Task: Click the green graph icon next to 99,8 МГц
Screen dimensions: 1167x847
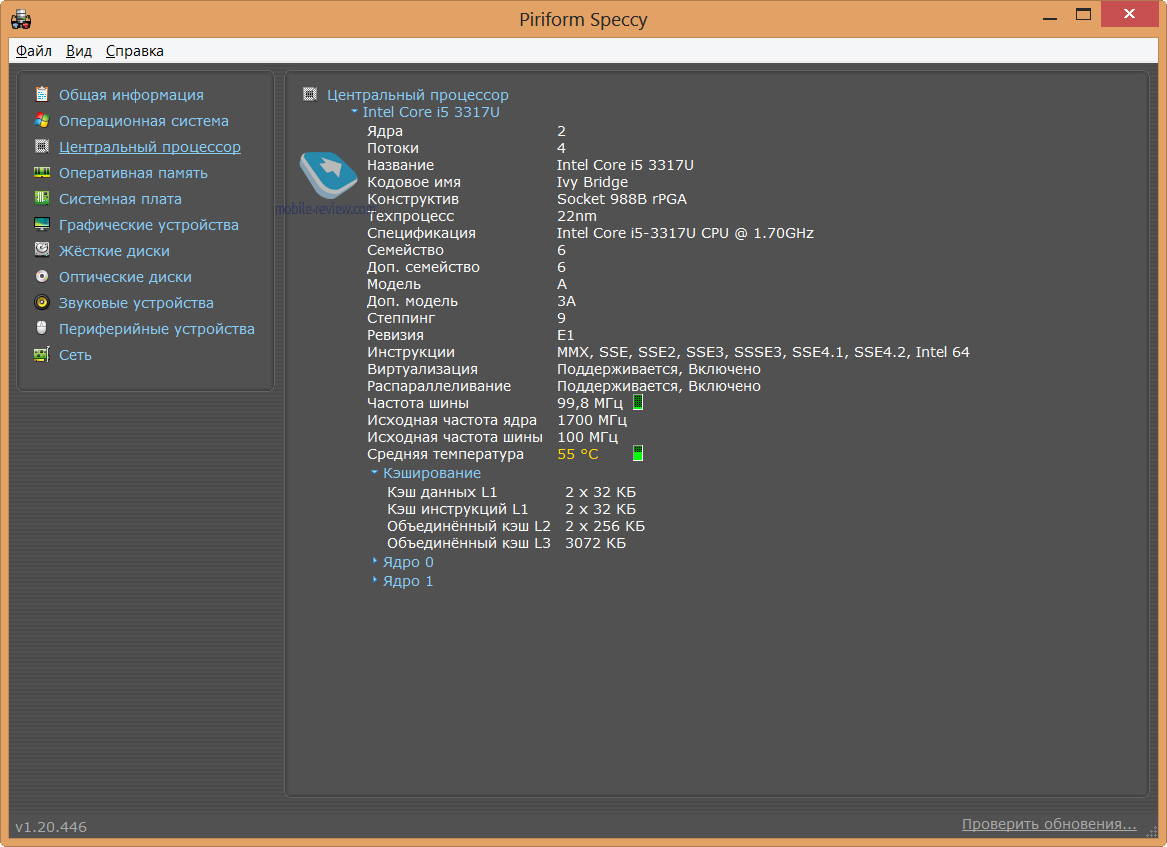Action: pyautogui.click(x=638, y=403)
